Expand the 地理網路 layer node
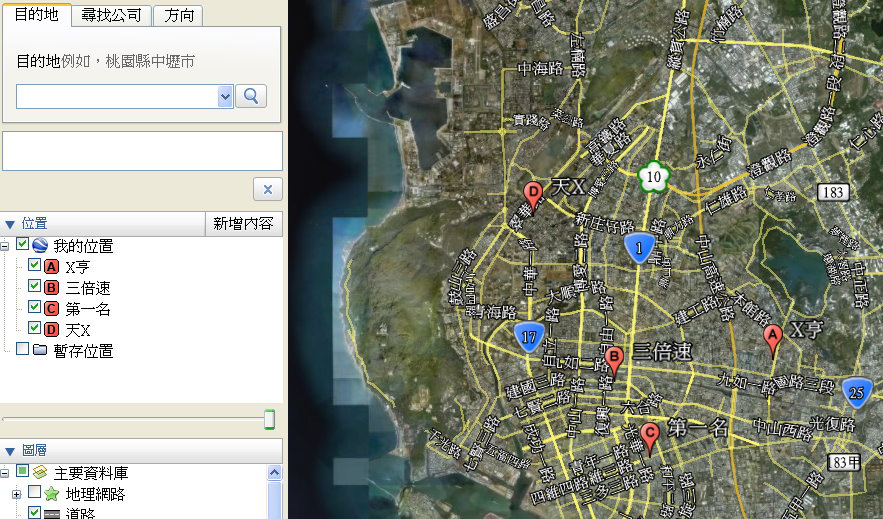 [x=17, y=494]
